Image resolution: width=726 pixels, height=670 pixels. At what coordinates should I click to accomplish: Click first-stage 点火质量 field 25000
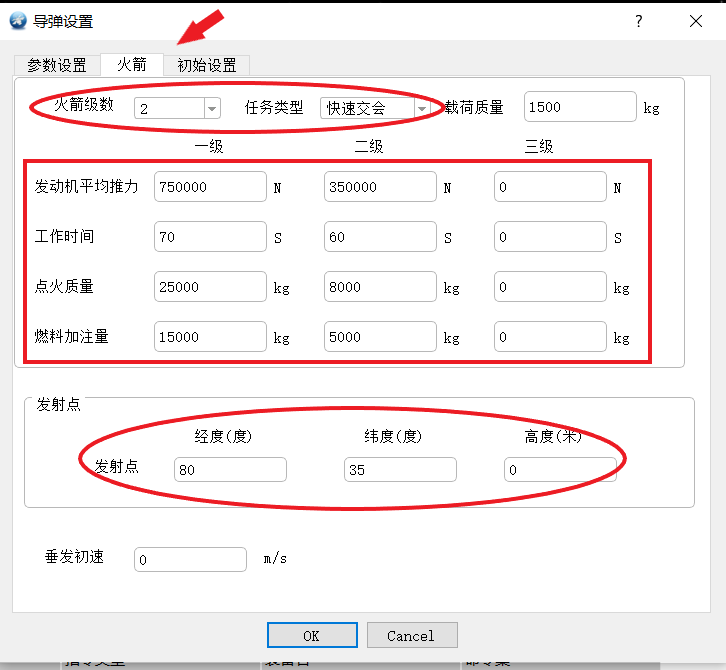pyautogui.click(x=210, y=287)
